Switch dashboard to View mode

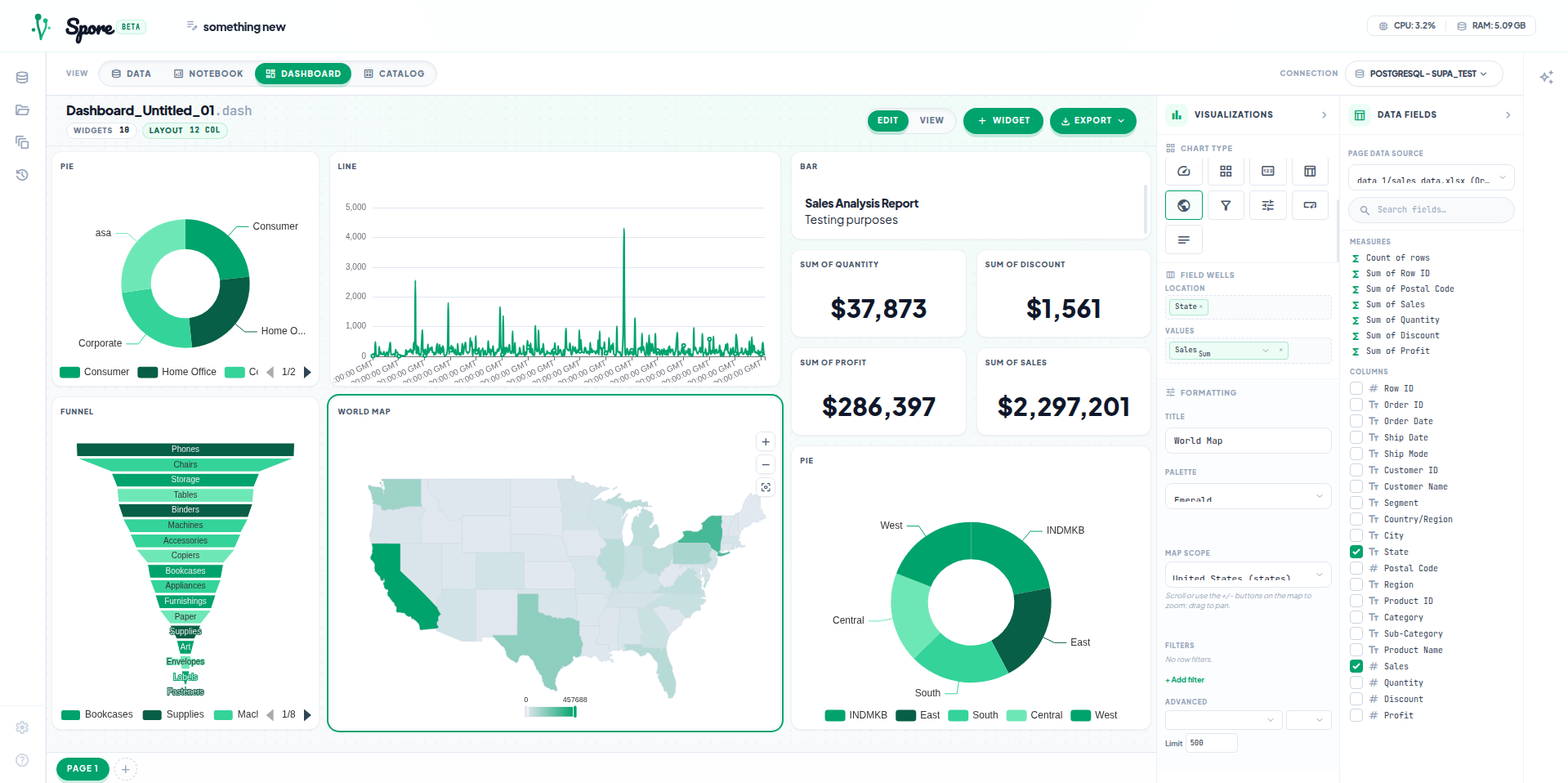(931, 120)
